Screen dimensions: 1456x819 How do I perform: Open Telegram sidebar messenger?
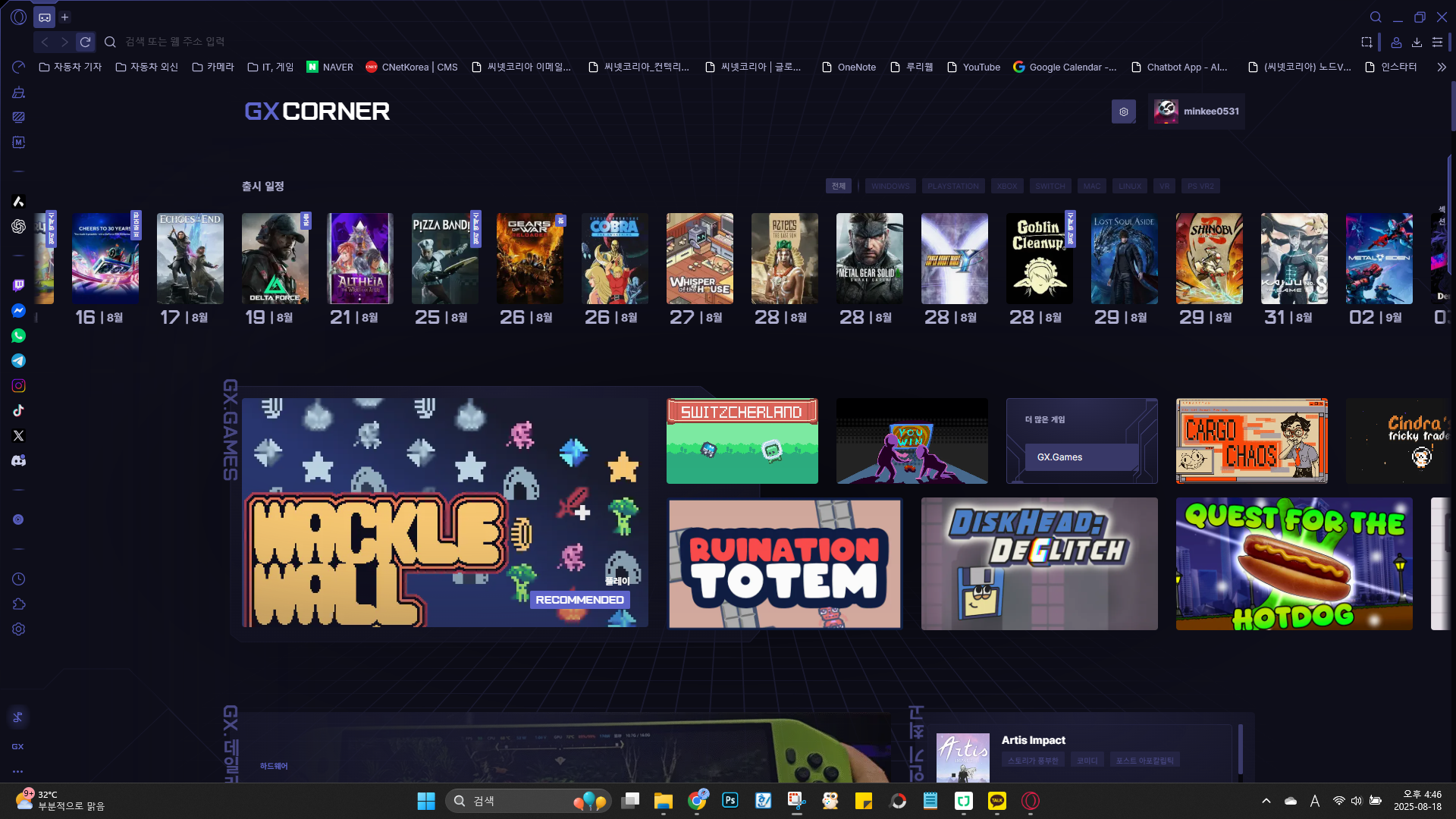pyautogui.click(x=18, y=360)
